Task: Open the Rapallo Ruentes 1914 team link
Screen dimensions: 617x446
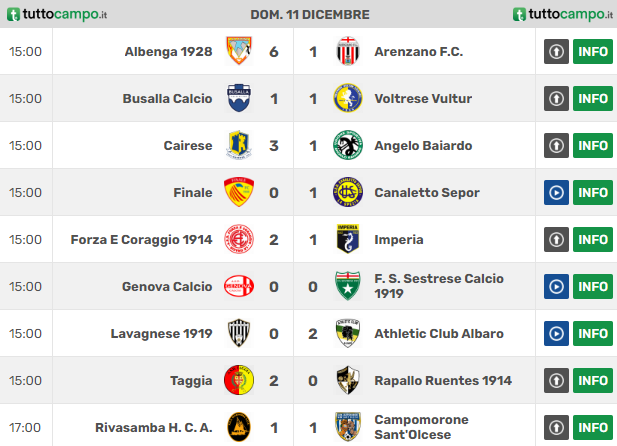Action: click(x=443, y=381)
